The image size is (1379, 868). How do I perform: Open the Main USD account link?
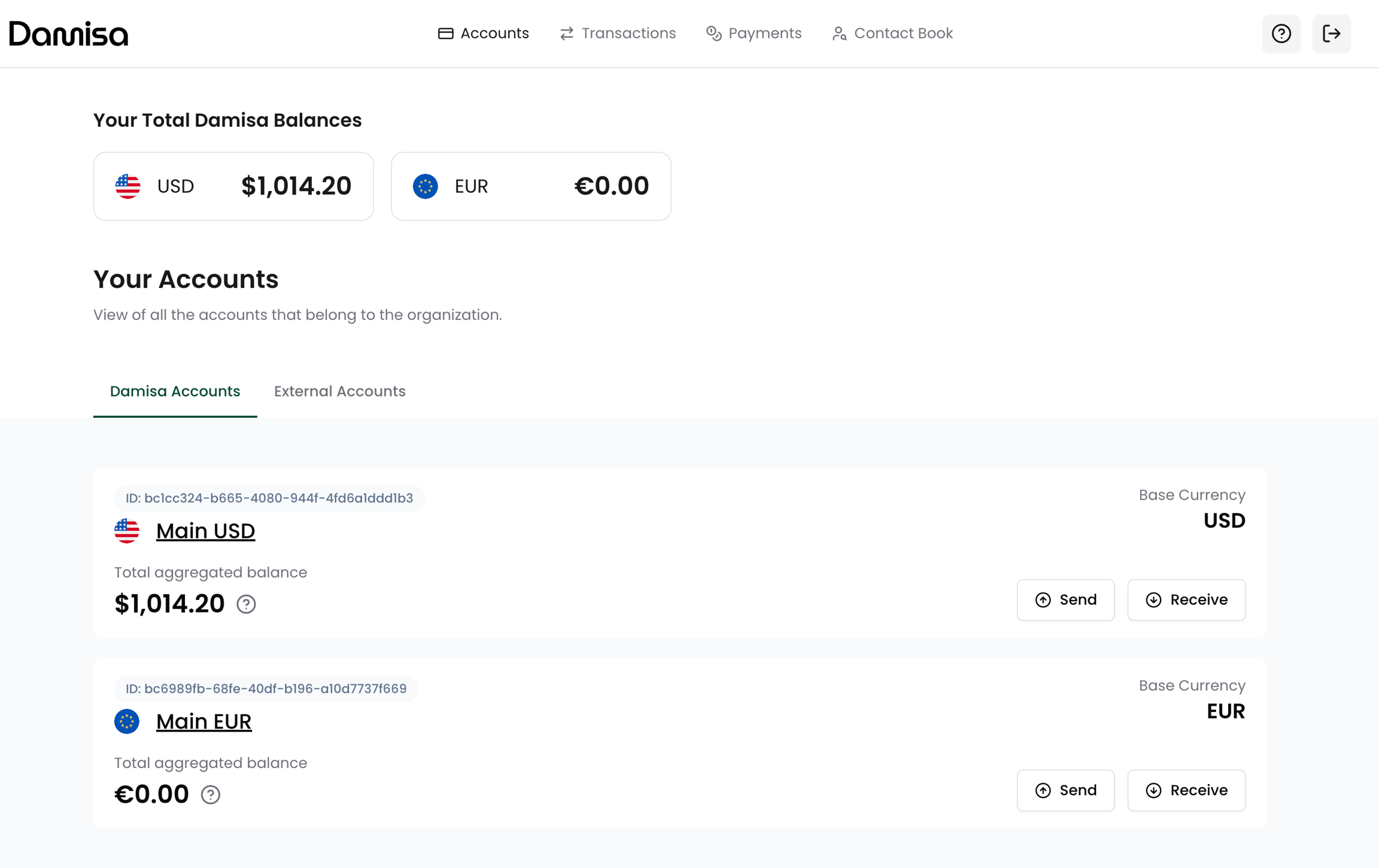205,531
